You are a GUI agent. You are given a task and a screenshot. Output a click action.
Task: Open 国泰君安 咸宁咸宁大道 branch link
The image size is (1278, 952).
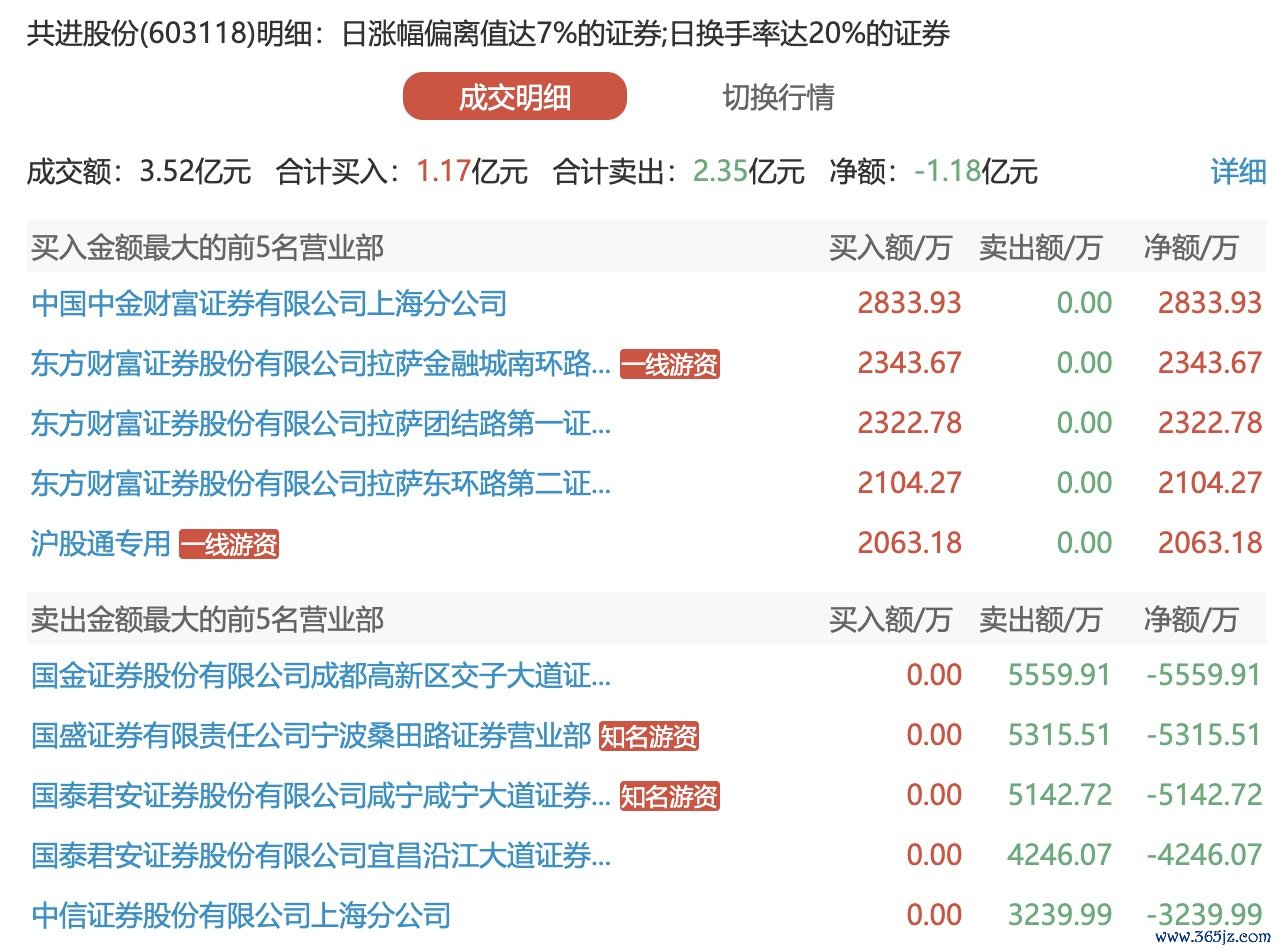click(x=321, y=796)
